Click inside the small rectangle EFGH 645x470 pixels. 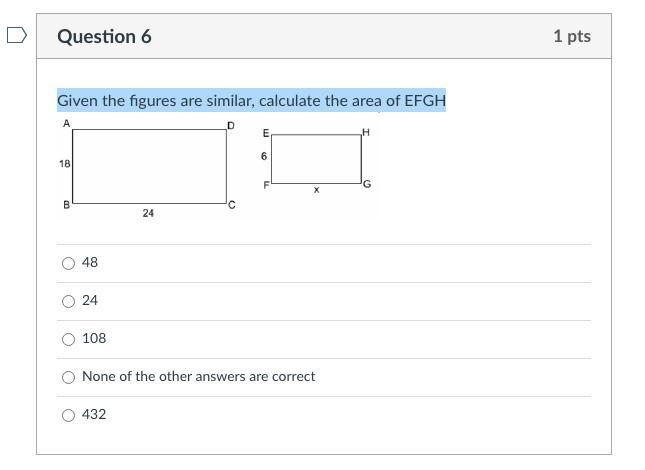point(316,159)
